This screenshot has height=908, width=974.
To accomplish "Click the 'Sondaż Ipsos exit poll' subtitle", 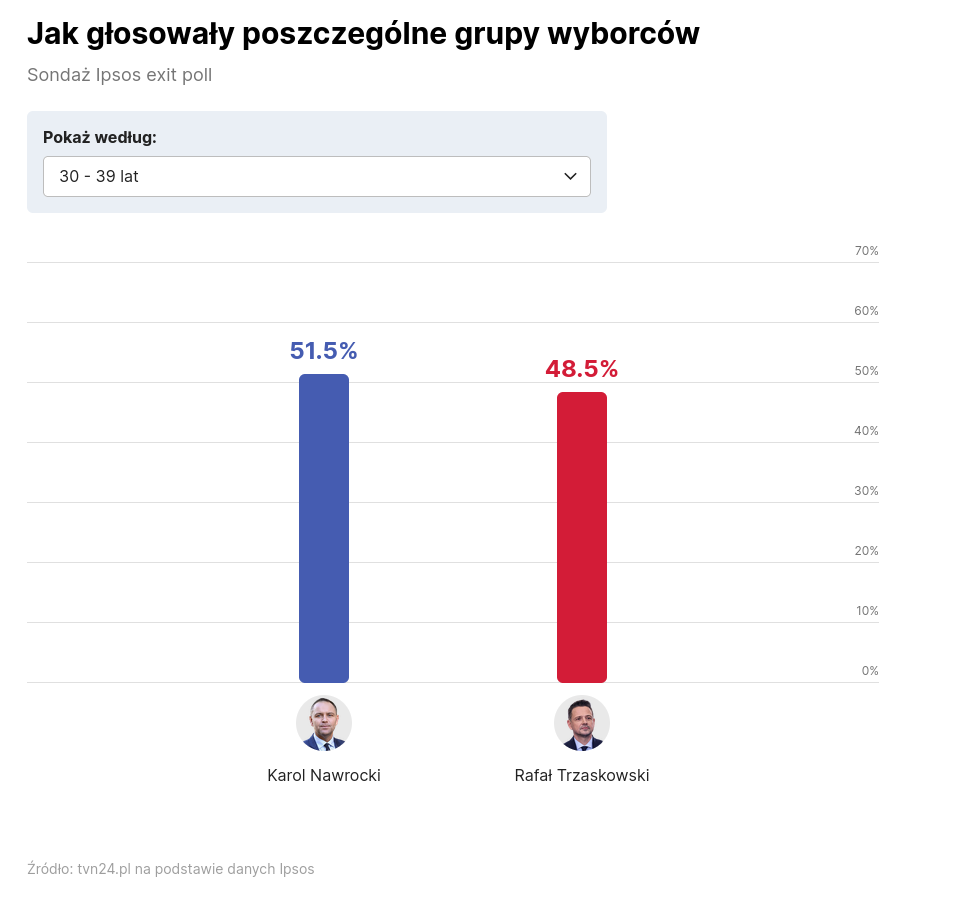I will 120,75.
